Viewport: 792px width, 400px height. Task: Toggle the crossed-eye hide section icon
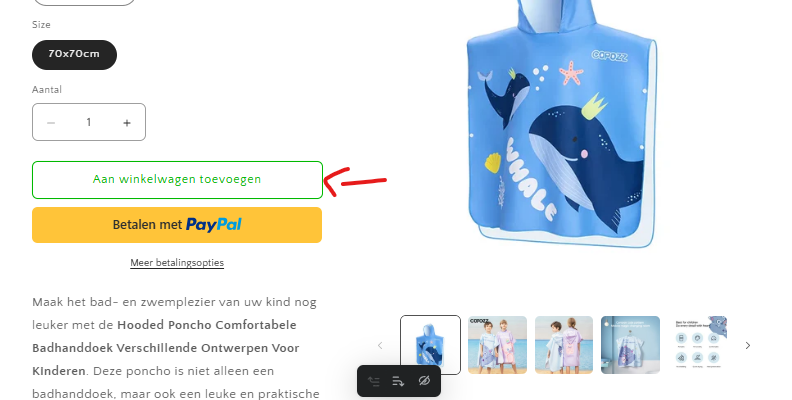coord(424,381)
